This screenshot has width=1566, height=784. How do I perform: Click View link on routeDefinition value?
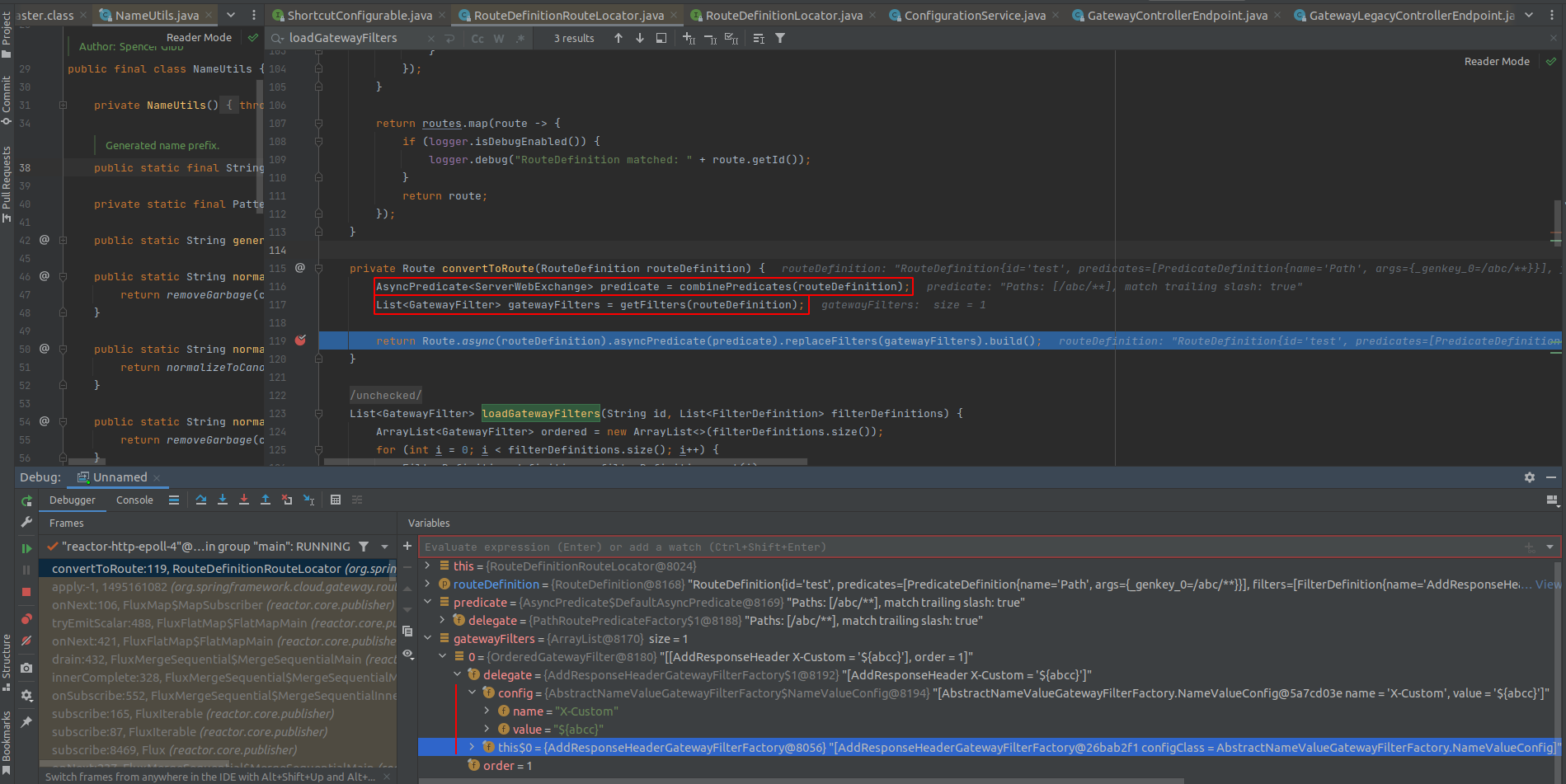coord(1548,584)
